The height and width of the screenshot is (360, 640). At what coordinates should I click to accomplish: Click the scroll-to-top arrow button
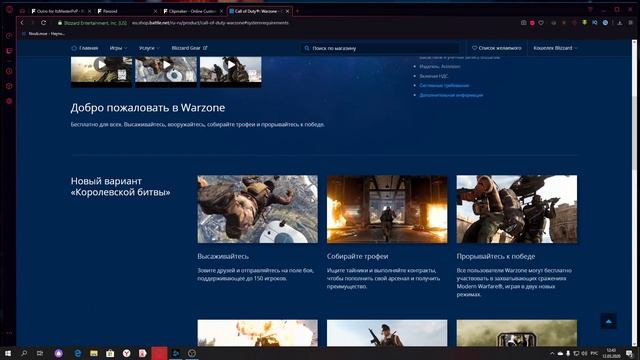tap(608, 321)
